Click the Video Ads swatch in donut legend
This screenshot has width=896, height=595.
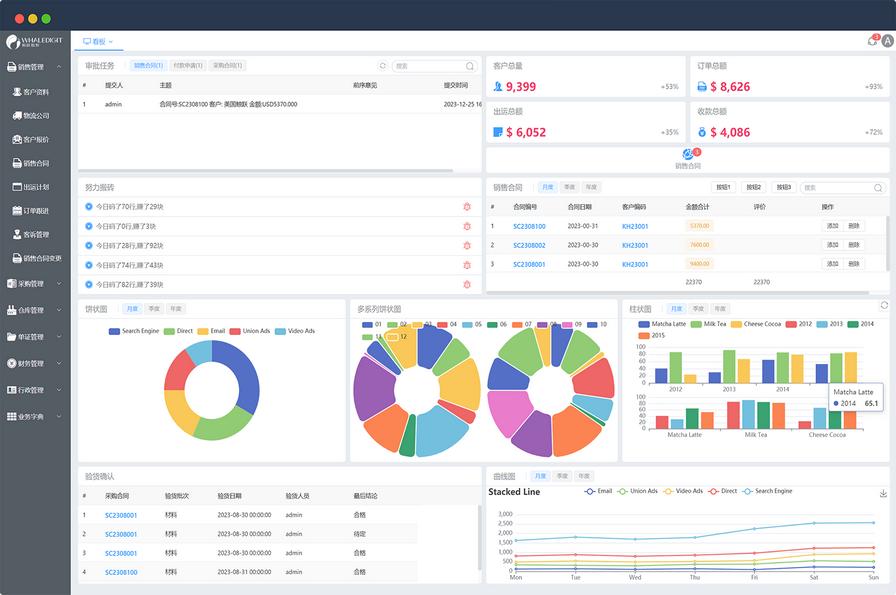(x=280, y=332)
